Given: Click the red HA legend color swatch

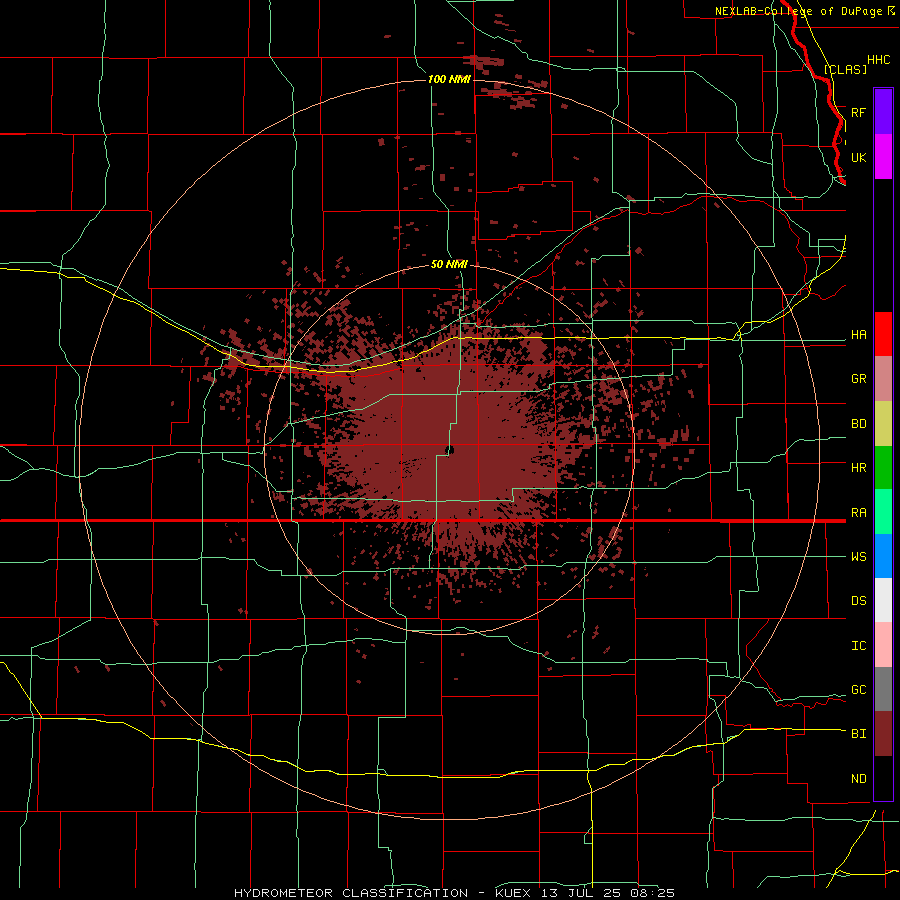Looking at the screenshot, I should coord(883,334).
